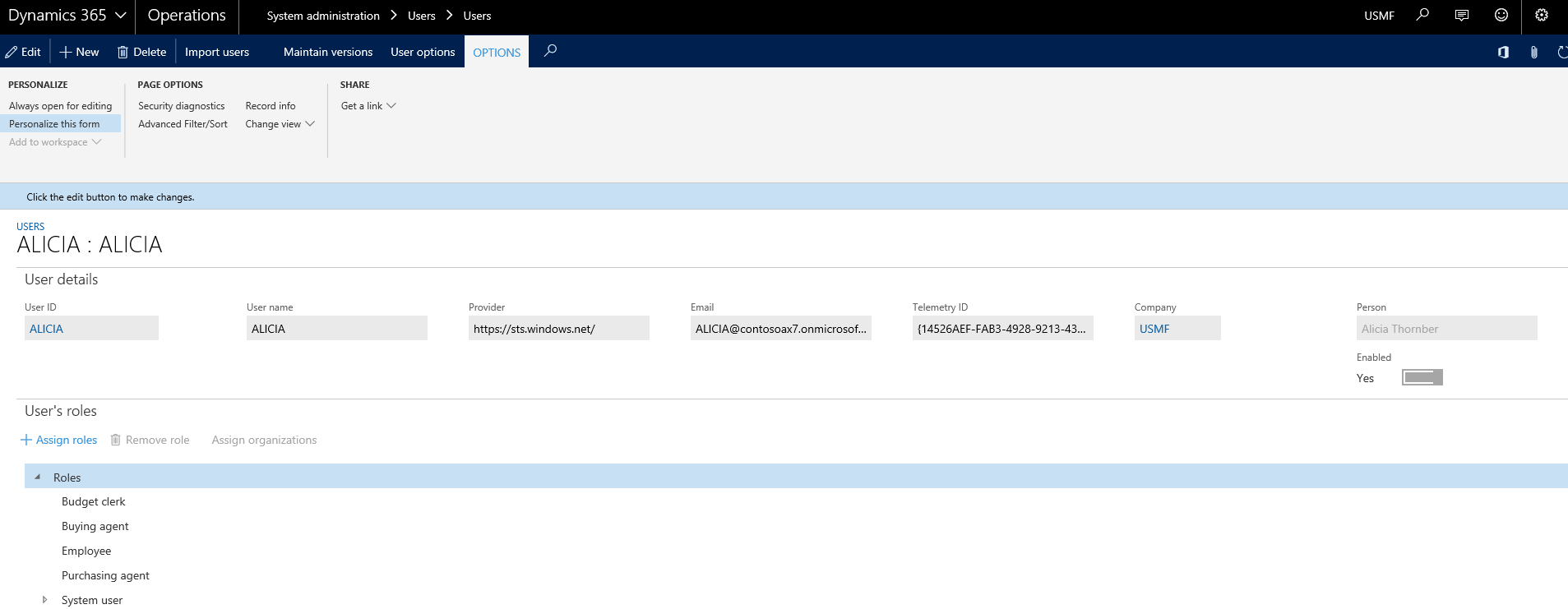Open the attachments paperclip icon
Screen dimensions: 1568x609
1534,52
